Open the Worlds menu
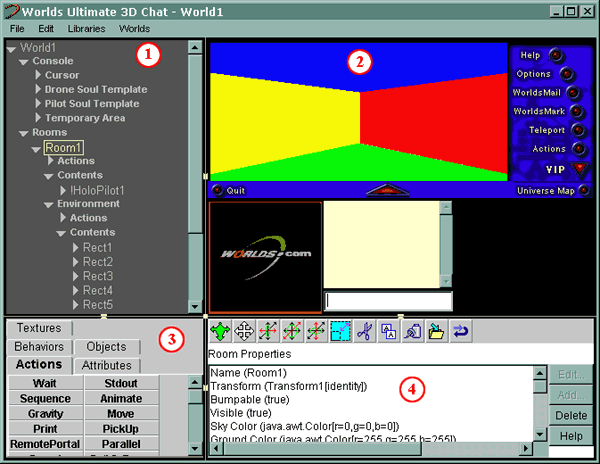 point(134,29)
